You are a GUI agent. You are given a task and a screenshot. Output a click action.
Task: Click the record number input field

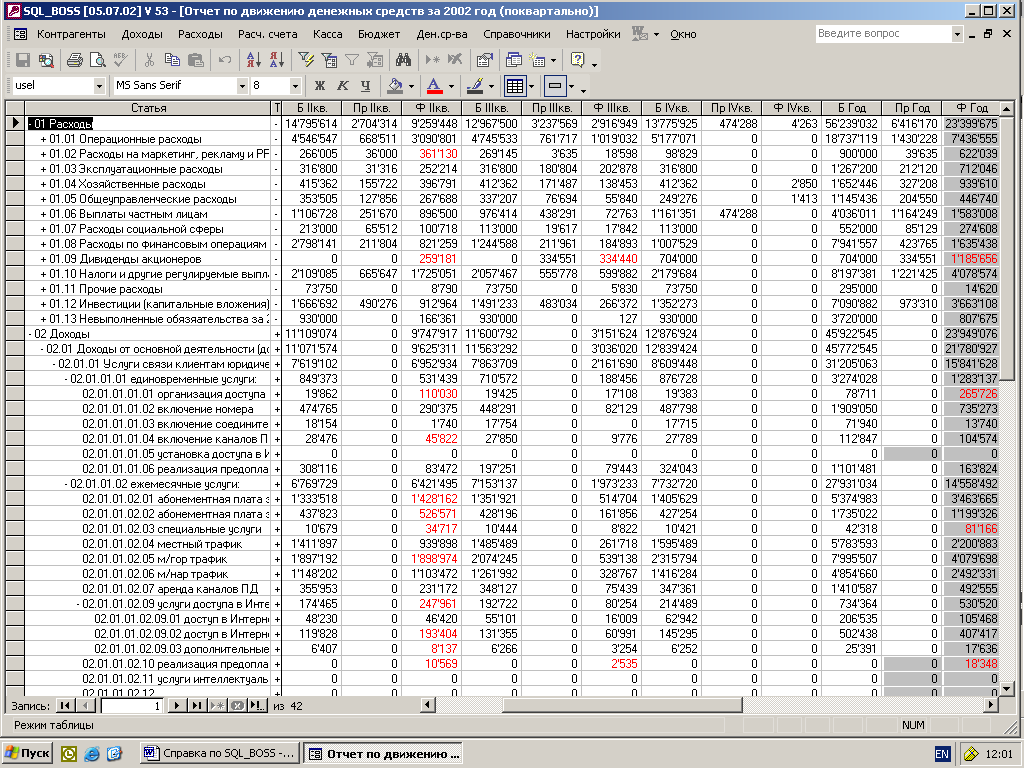(x=131, y=705)
